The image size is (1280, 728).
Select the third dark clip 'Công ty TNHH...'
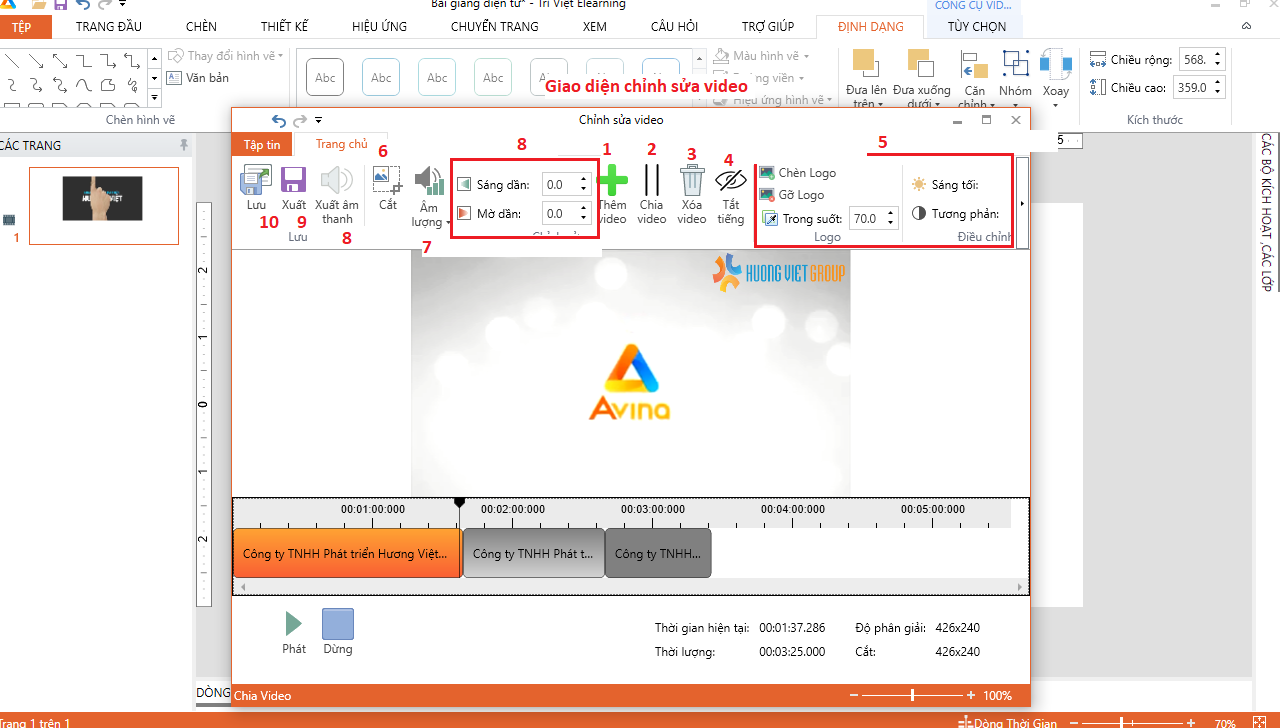[658, 553]
